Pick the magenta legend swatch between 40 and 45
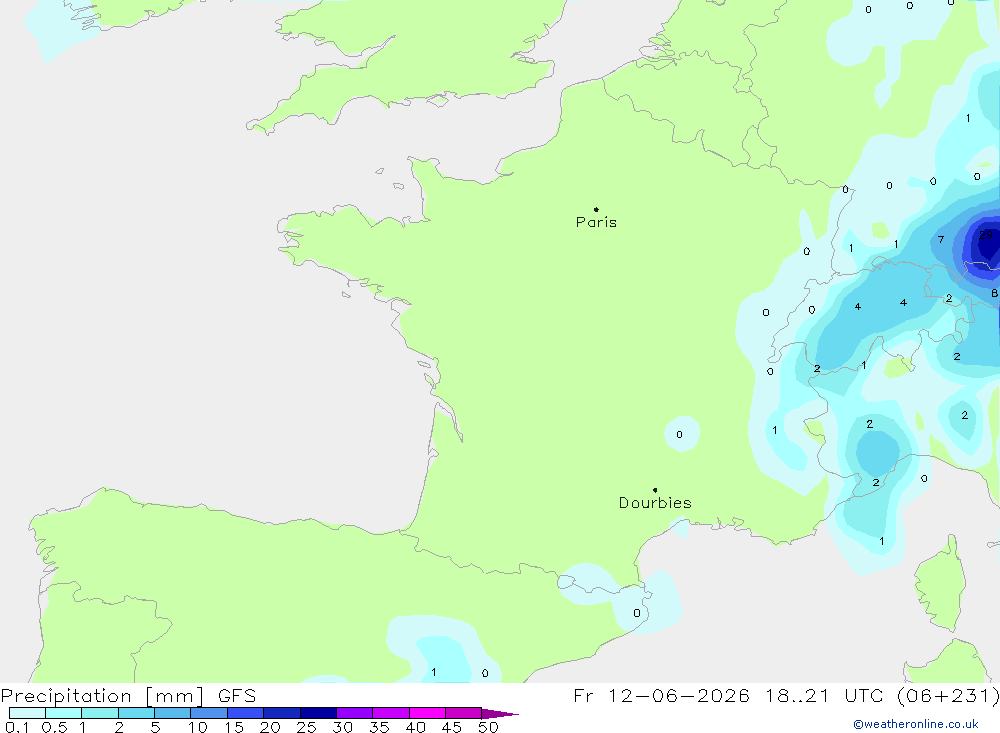Screen dimensions: 1000x733 (427, 713)
